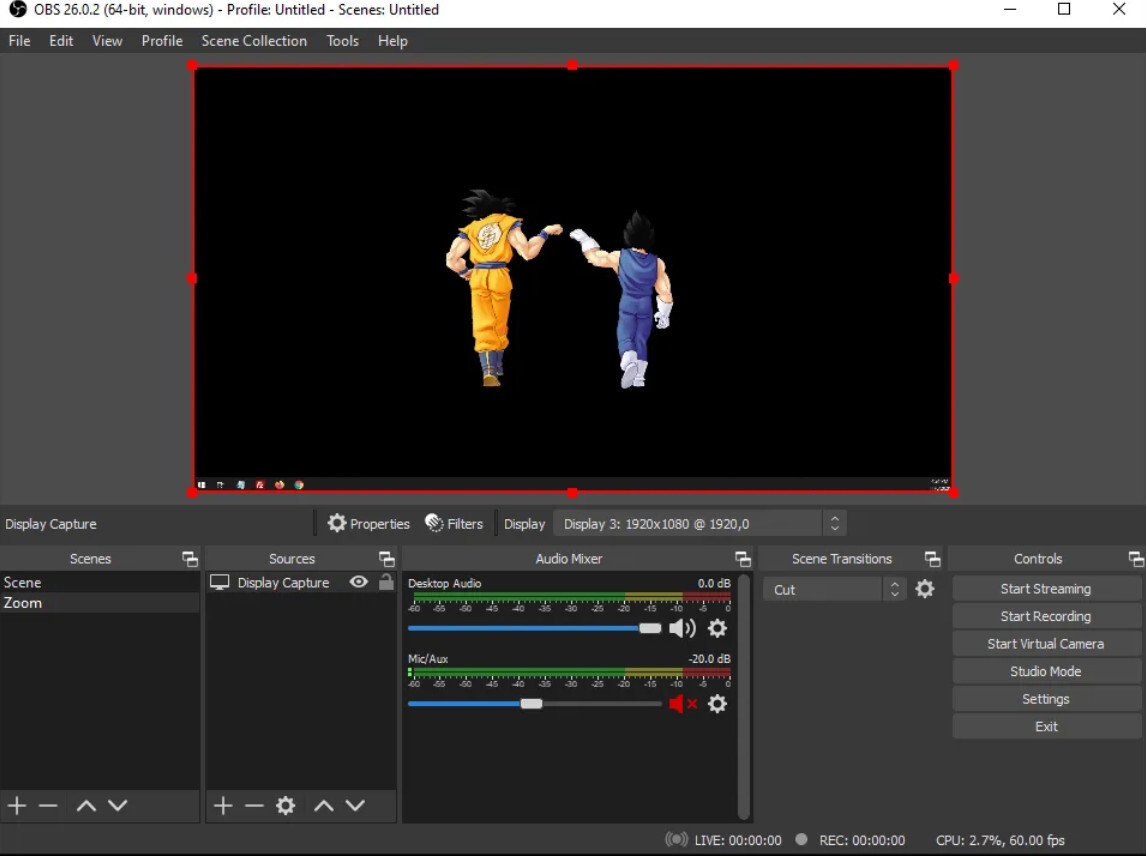Open the Scene Collection menu

tap(254, 41)
